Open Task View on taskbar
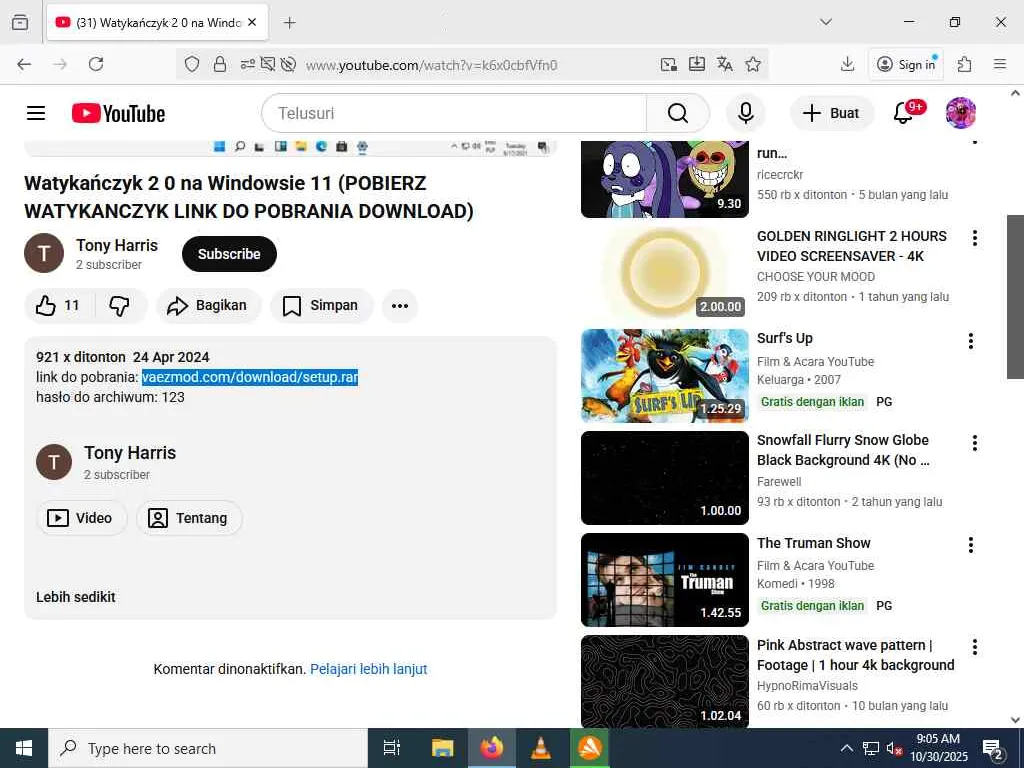This screenshot has width=1024, height=768. [x=392, y=748]
